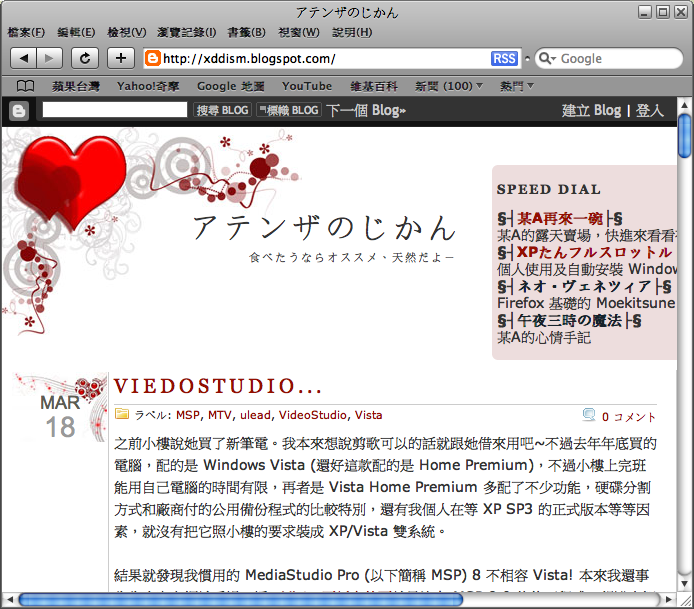Click the 下一個 Blog link
The width and height of the screenshot is (694, 609).
(366, 110)
